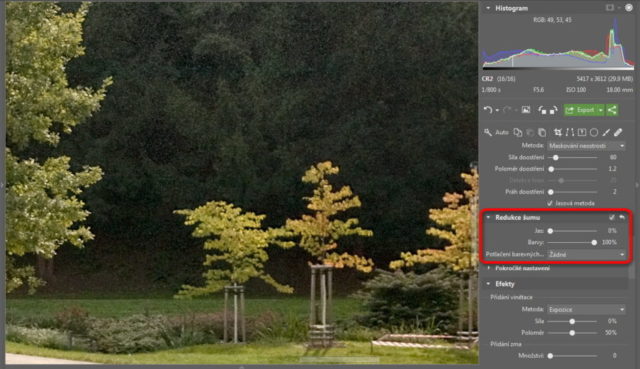Click the green Export button
The width and height of the screenshot is (640, 369).
pos(581,110)
